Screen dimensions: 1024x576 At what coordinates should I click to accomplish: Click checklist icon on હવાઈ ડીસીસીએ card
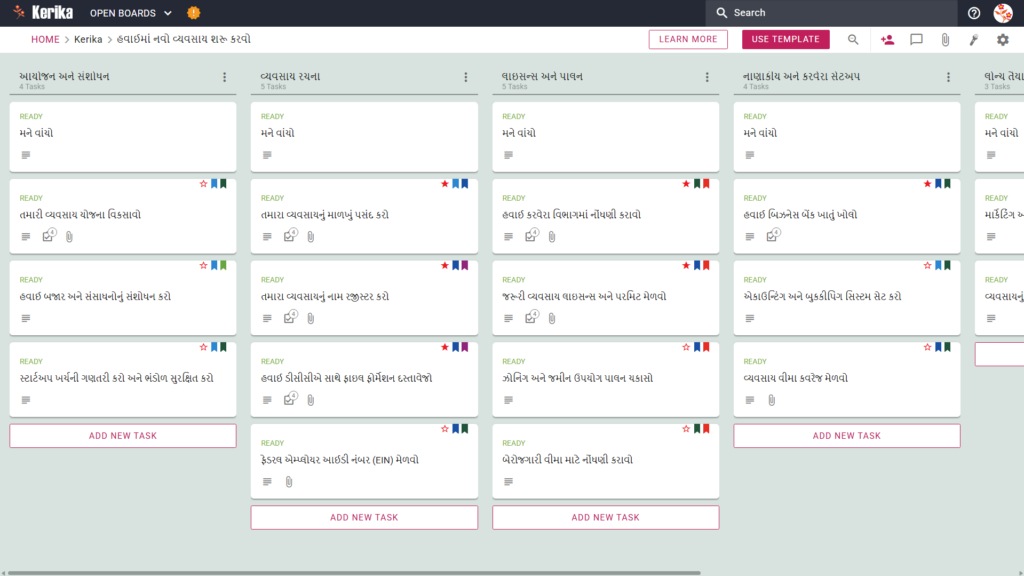[291, 399]
